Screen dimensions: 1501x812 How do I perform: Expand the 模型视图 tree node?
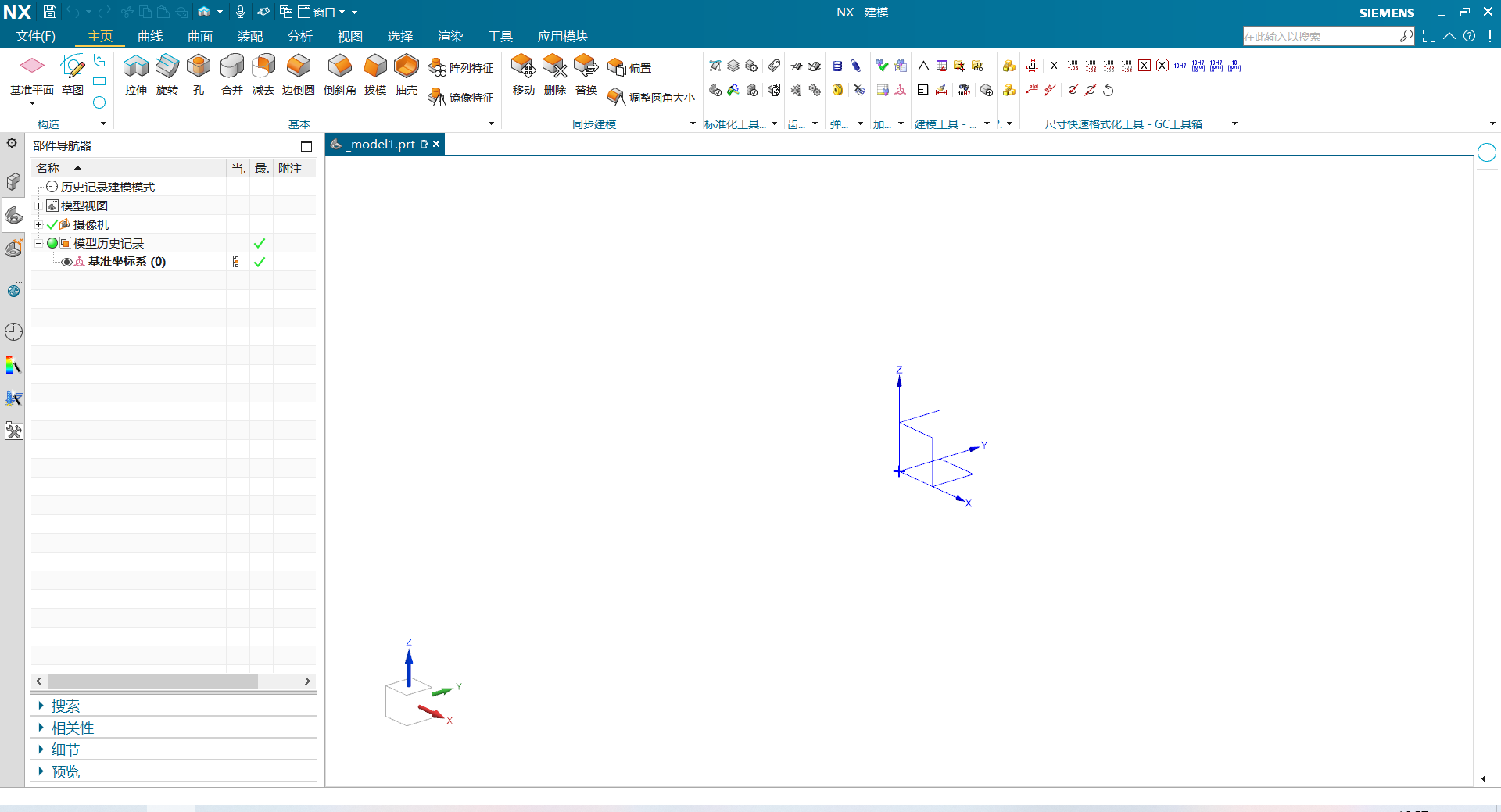point(38,206)
